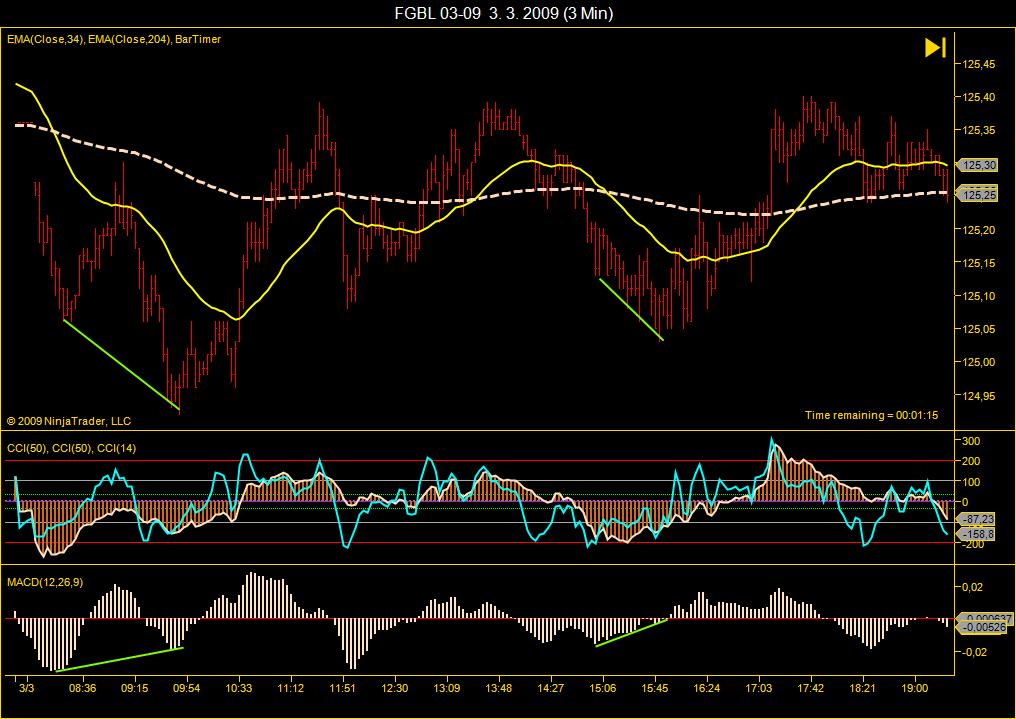Click the 125,35 price axis label

click(x=978, y=130)
